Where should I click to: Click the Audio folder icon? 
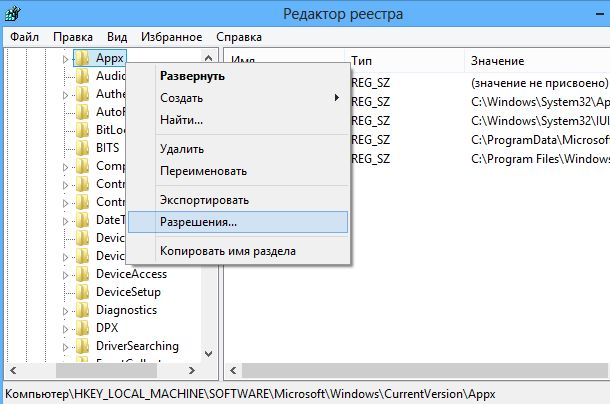tap(82, 76)
